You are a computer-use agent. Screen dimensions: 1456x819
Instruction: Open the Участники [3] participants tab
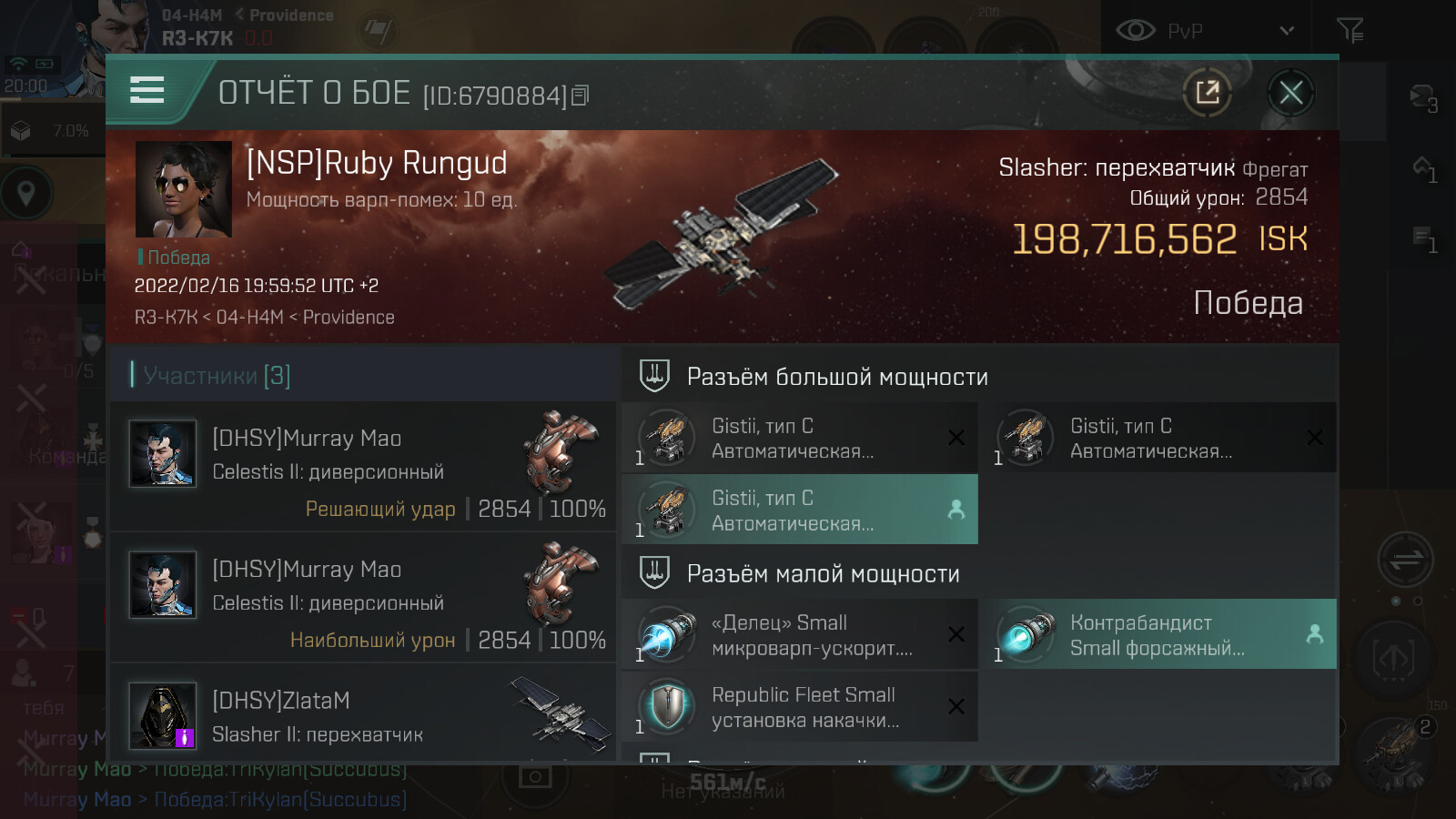tap(217, 375)
